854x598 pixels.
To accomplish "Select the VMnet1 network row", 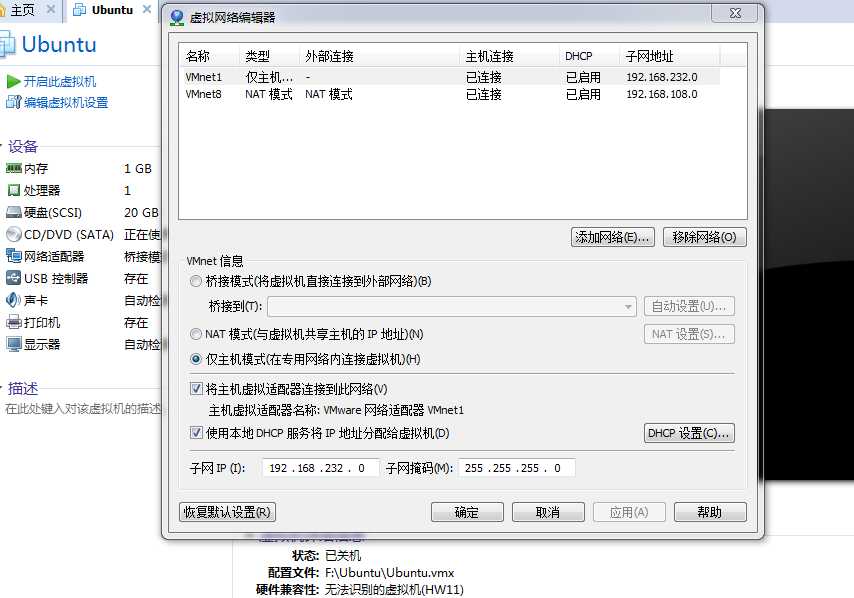I will (x=450, y=77).
